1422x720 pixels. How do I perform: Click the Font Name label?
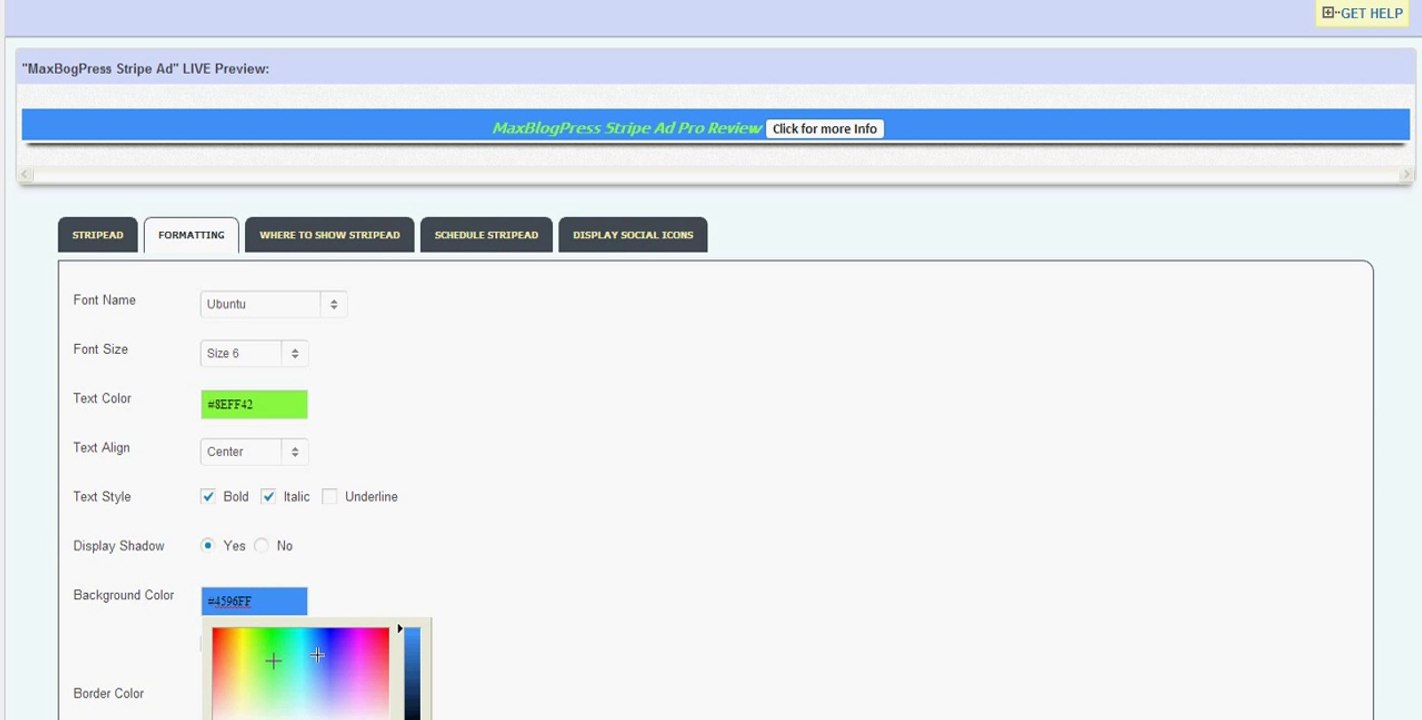point(104,300)
